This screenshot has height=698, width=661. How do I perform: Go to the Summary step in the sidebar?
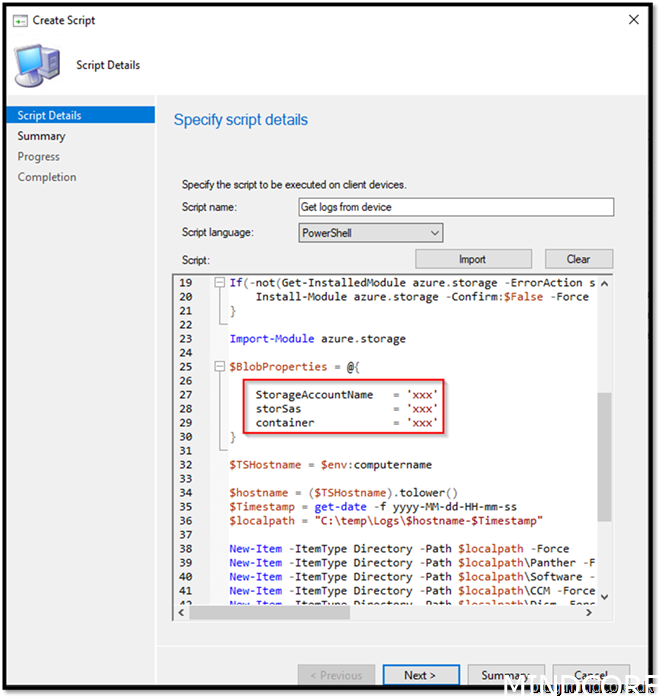(41, 136)
